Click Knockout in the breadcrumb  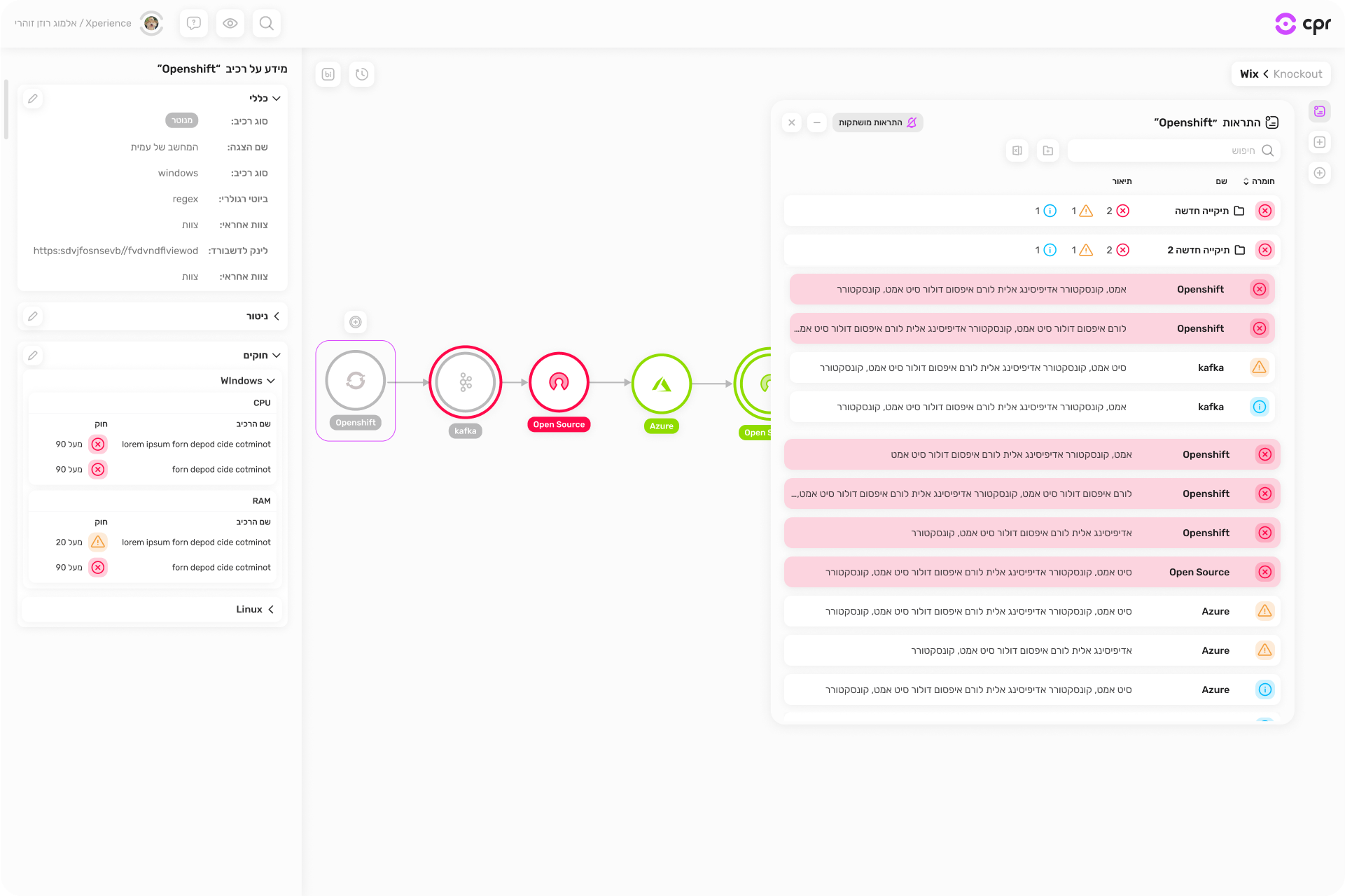pos(1297,74)
